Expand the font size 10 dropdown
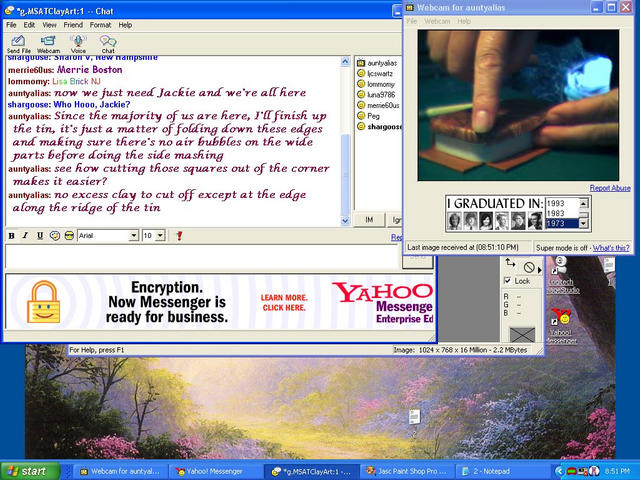The height and width of the screenshot is (480, 640). [160, 236]
